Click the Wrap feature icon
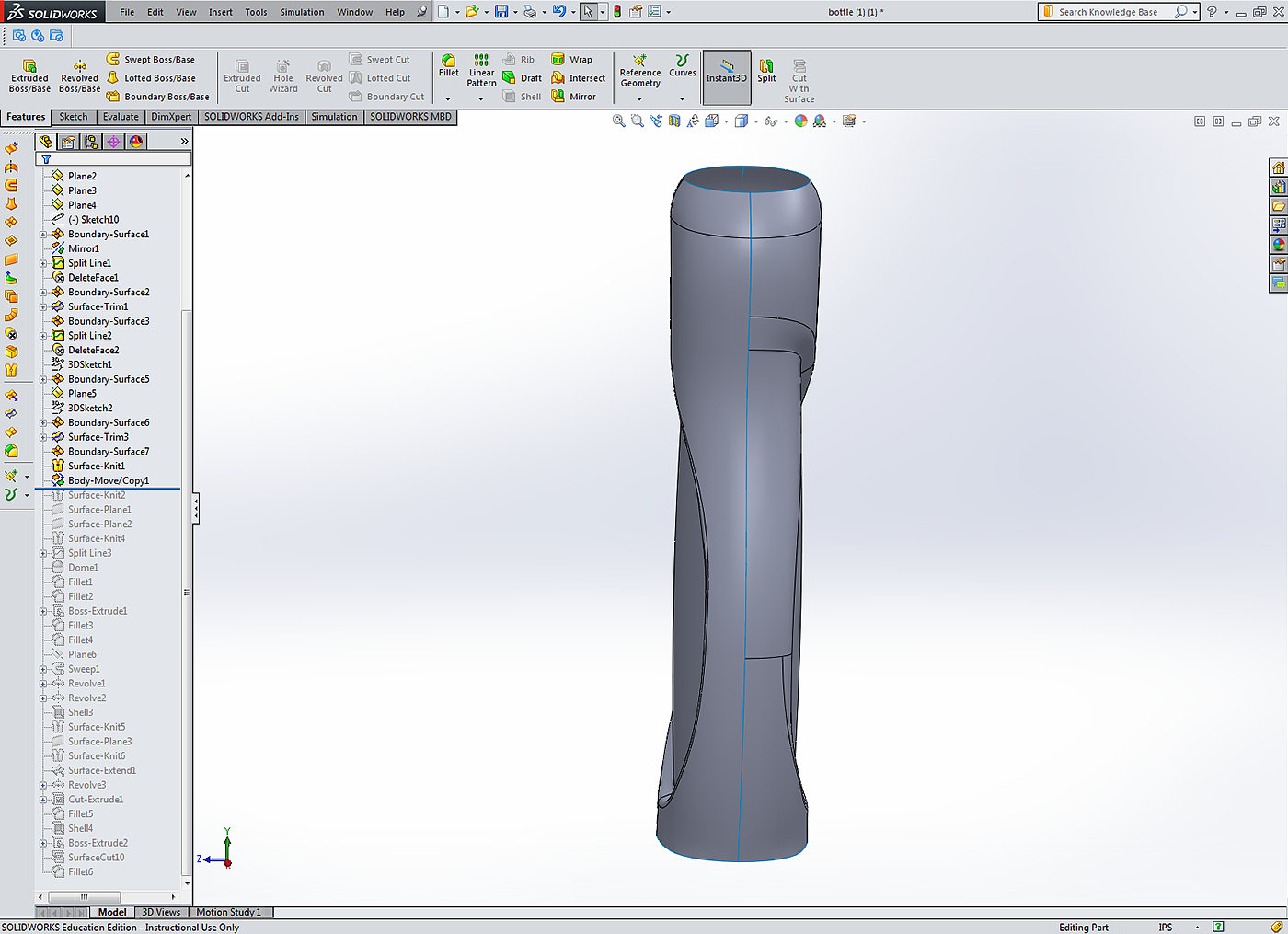 pyautogui.click(x=558, y=60)
